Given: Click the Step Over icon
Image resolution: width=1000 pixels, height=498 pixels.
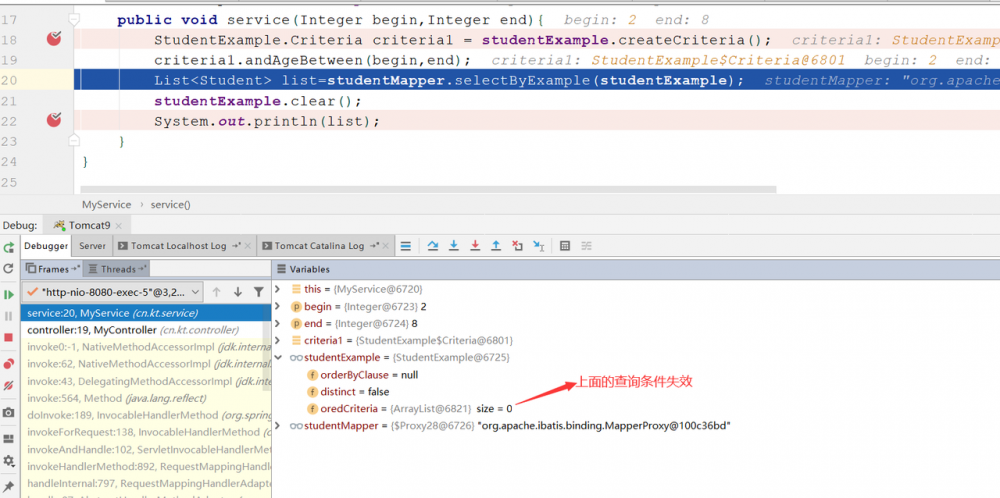Looking at the screenshot, I should [x=433, y=245].
